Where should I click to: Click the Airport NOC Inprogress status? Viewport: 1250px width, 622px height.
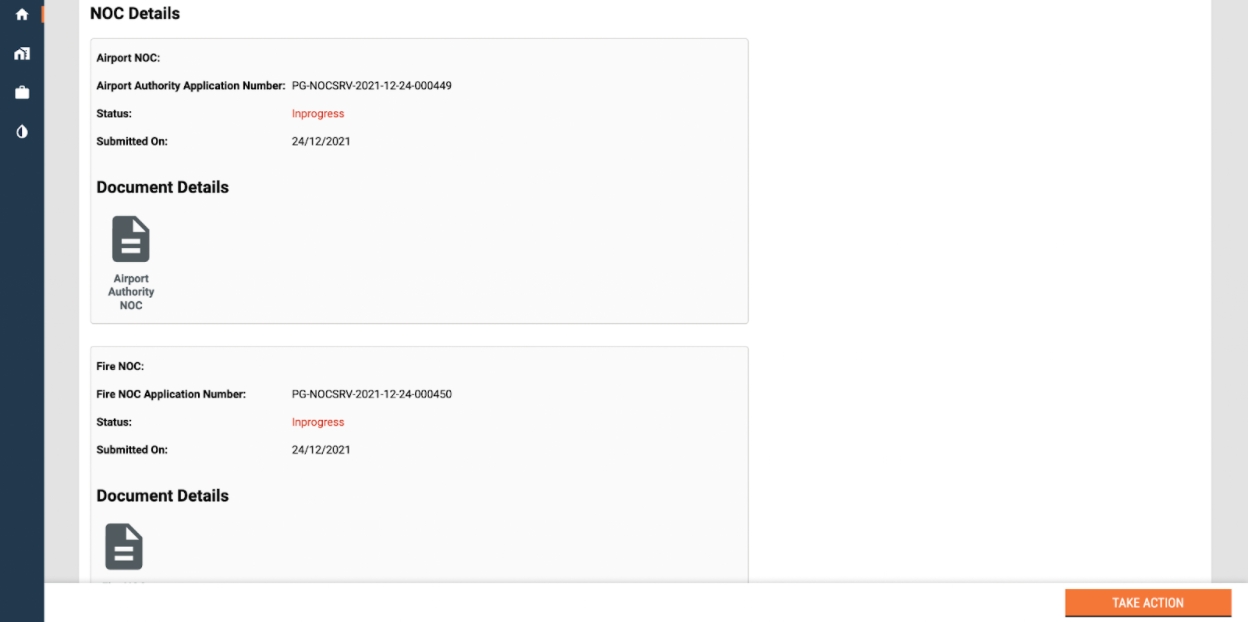click(318, 114)
